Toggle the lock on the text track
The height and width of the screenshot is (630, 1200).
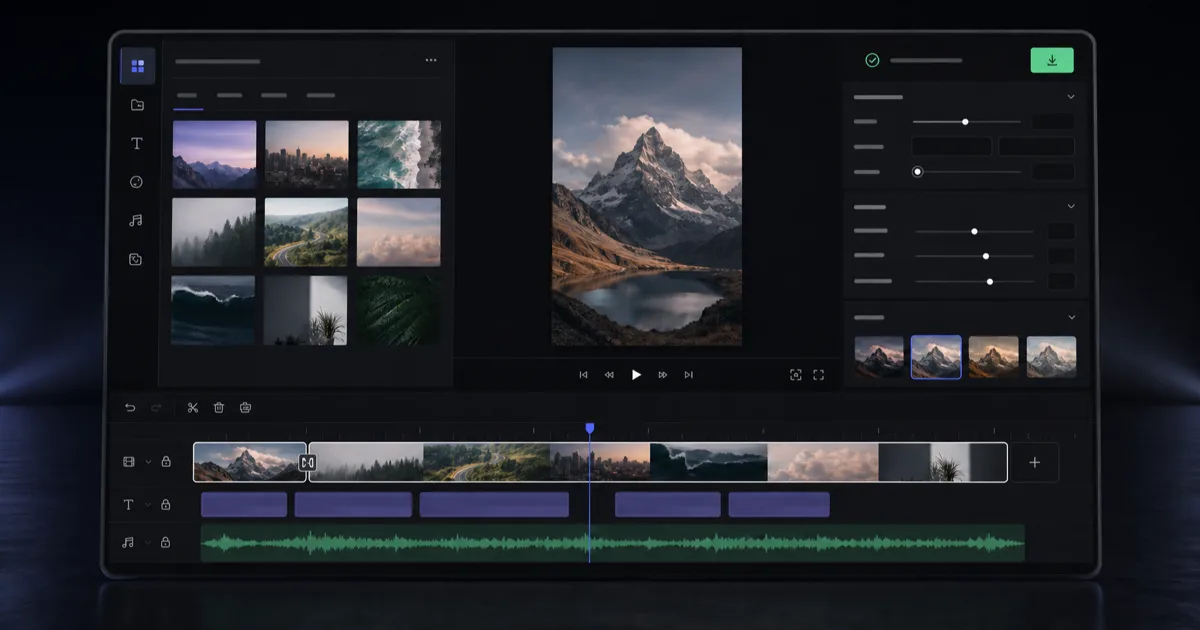(x=166, y=505)
